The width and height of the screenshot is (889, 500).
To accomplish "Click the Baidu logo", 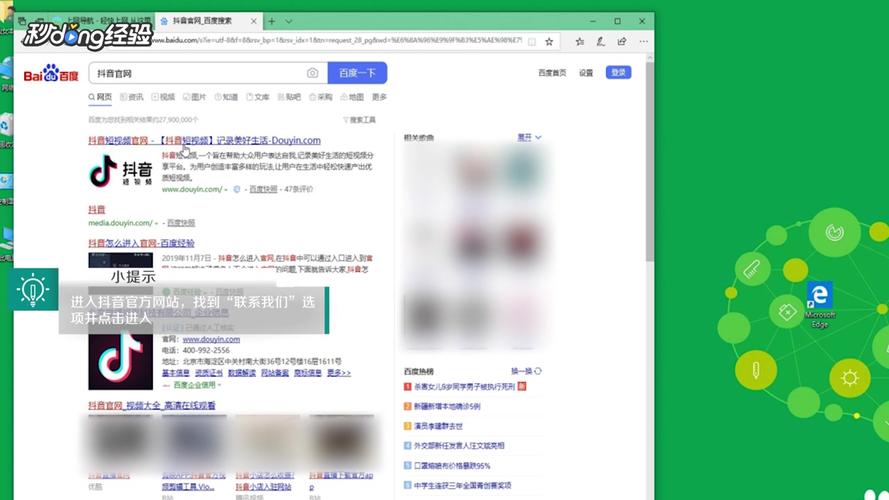I will (51, 73).
